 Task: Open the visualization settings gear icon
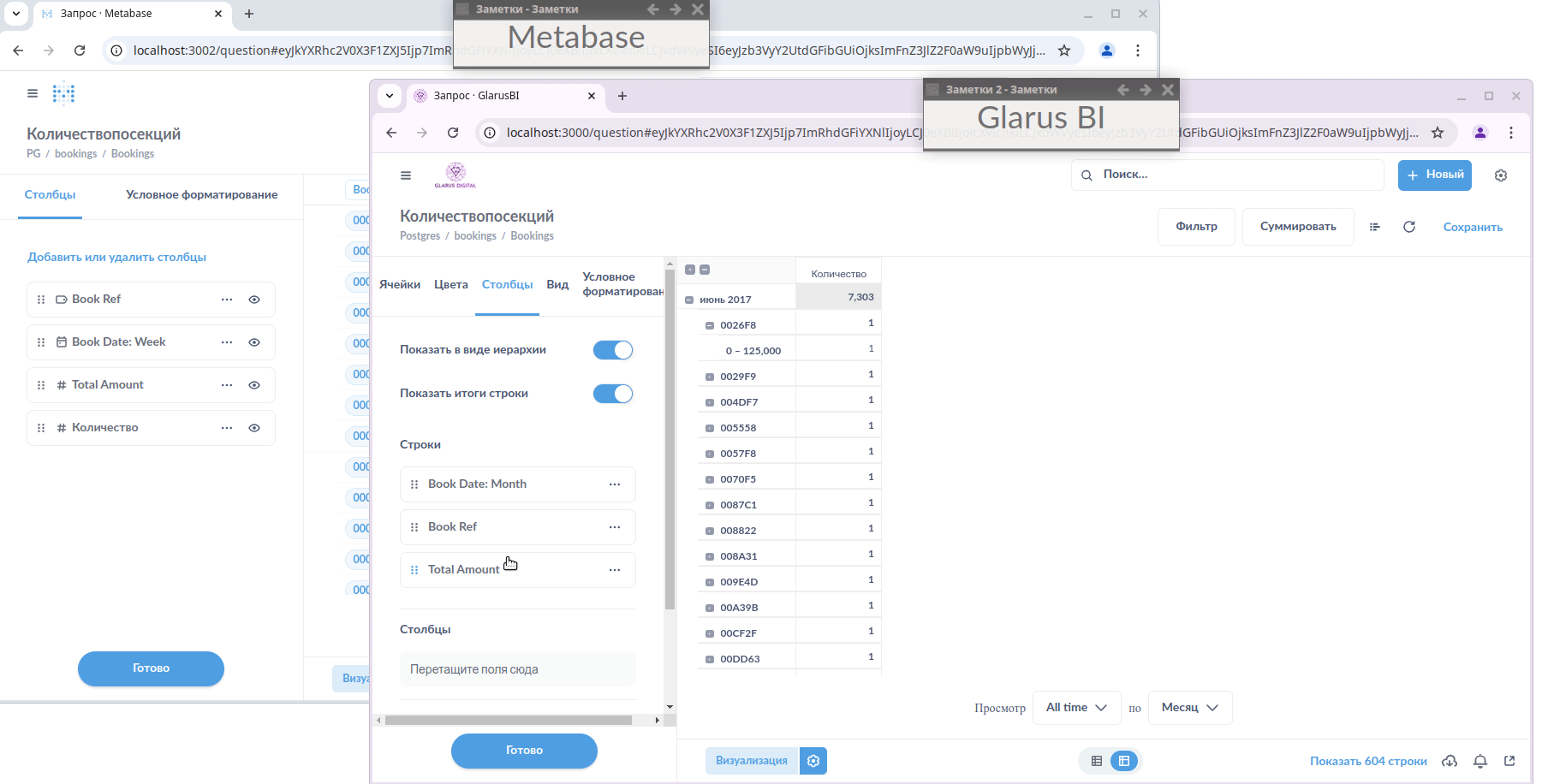pyautogui.click(x=813, y=761)
